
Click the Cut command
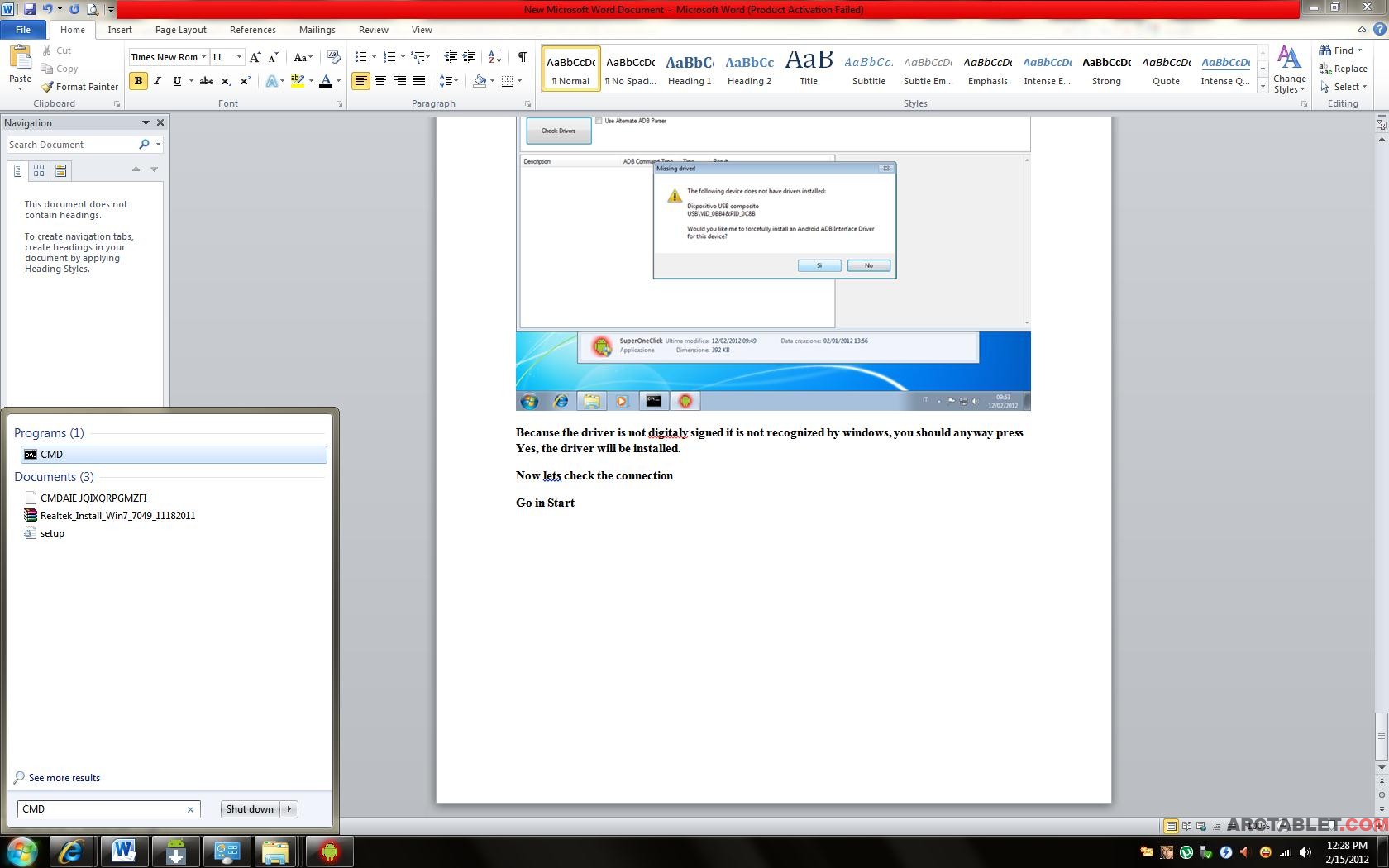click(57, 50)
